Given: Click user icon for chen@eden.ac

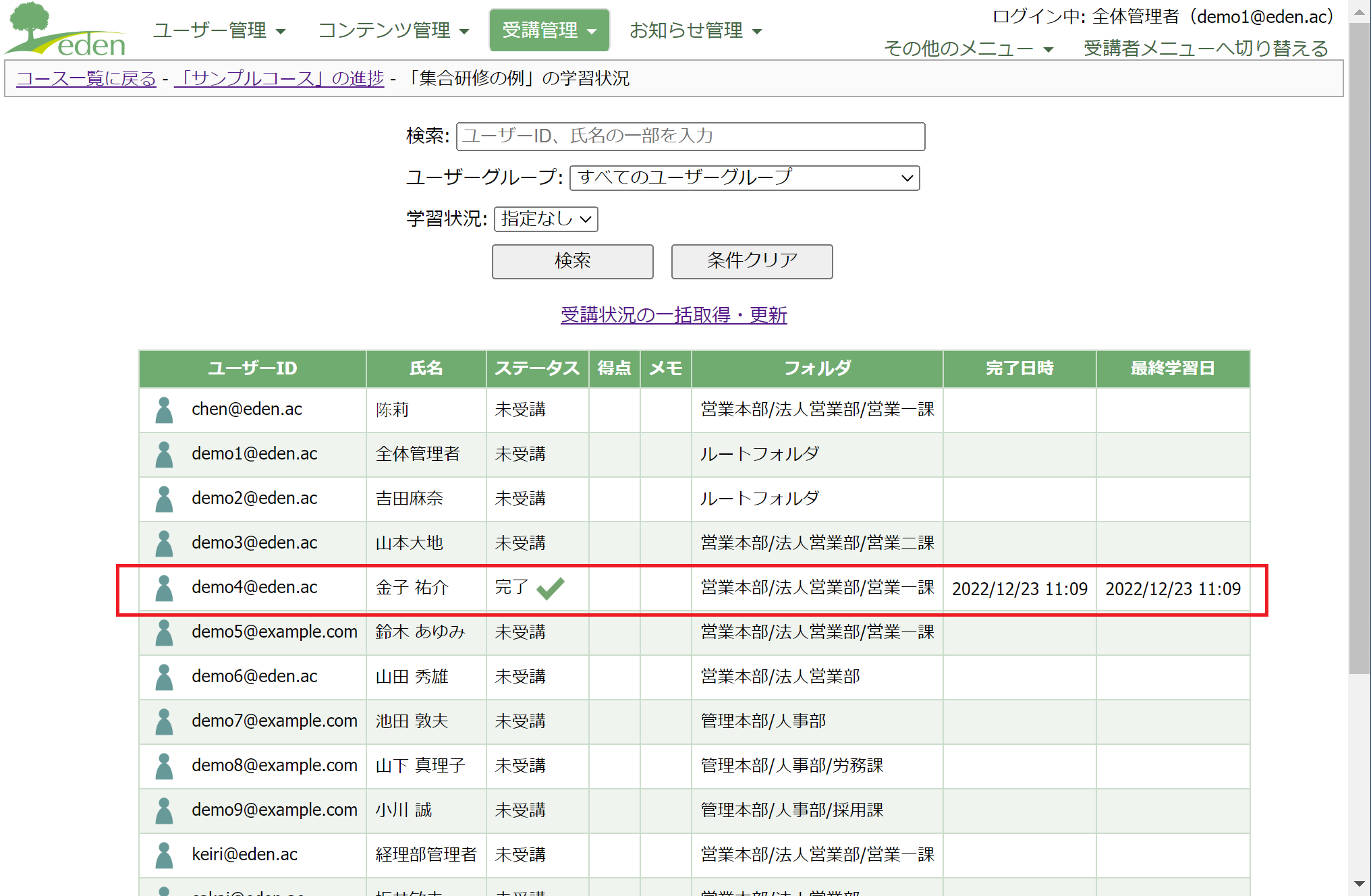Looking at the screenshot, I should (164, 410).
